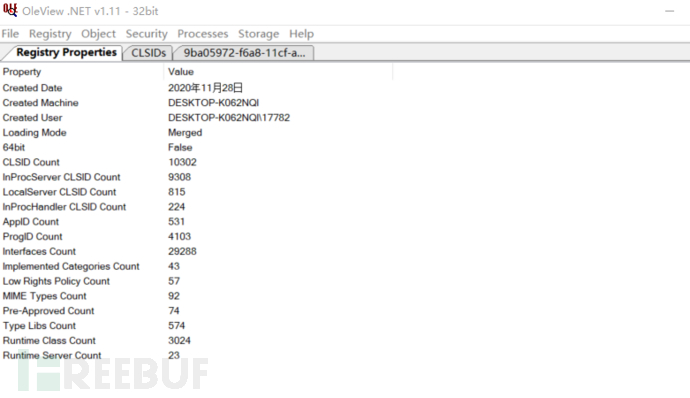Image resolution: width=690 pixels, height=398 pixels.
Task: Open the Processes menu
Action: [202, 34]
